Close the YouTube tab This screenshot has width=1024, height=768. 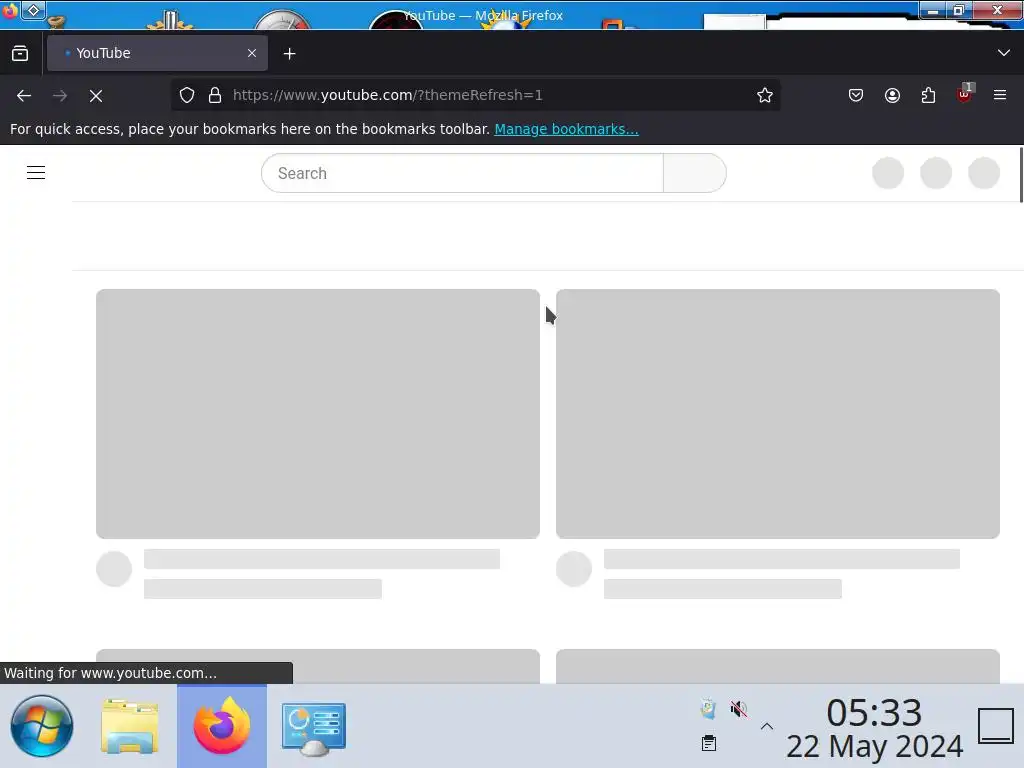[251, 54]
